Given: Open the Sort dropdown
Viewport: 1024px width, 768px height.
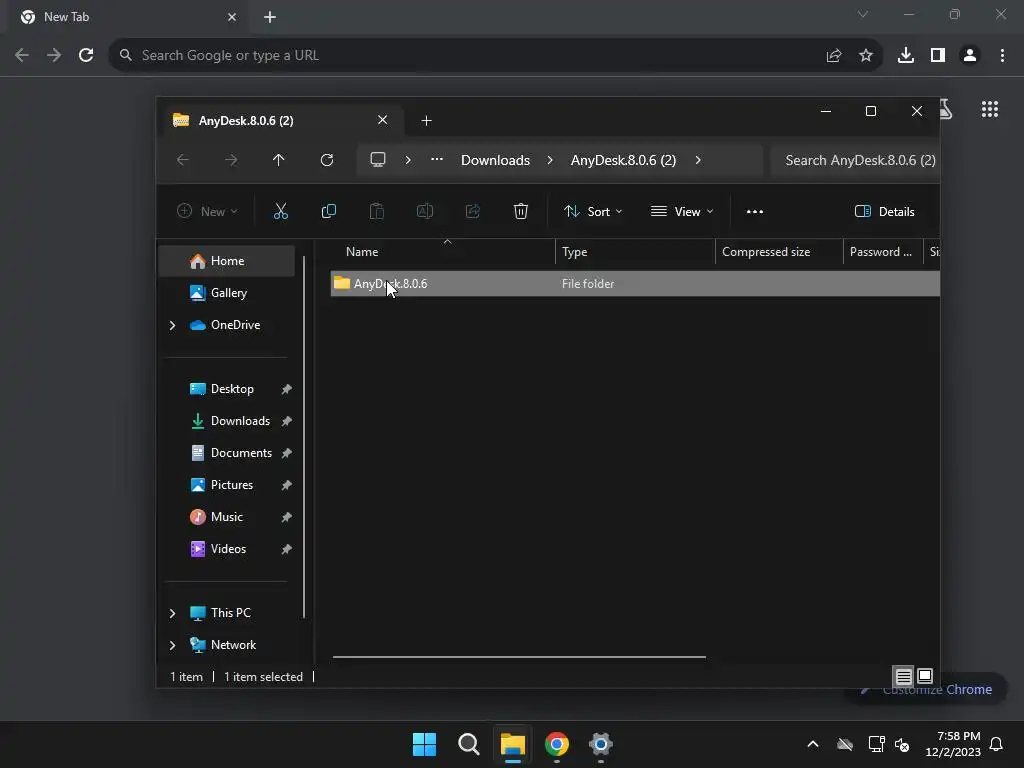Looking at the screenshot, I should coord(593,212).
